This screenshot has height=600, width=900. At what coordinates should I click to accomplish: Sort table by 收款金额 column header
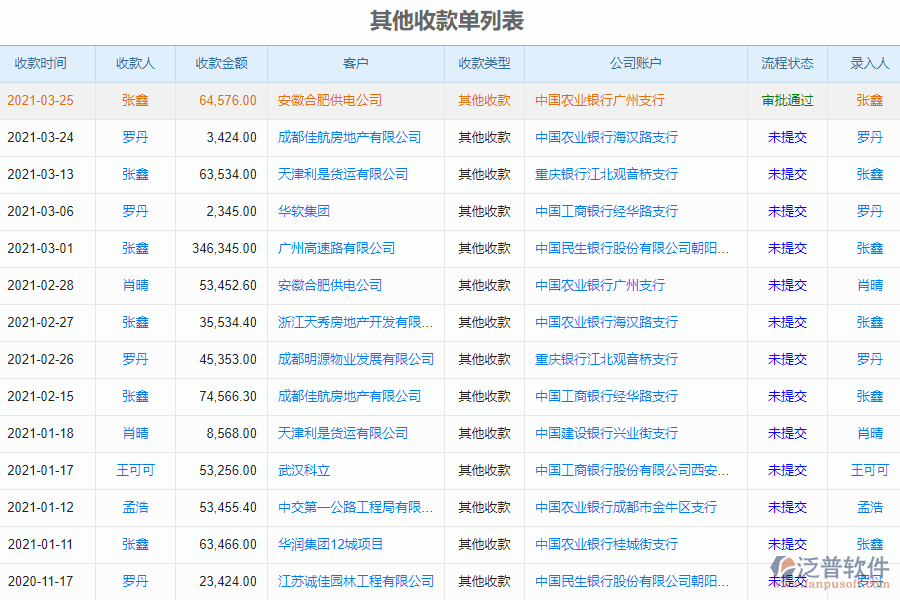pyautogui.click(x=220, y=63)
